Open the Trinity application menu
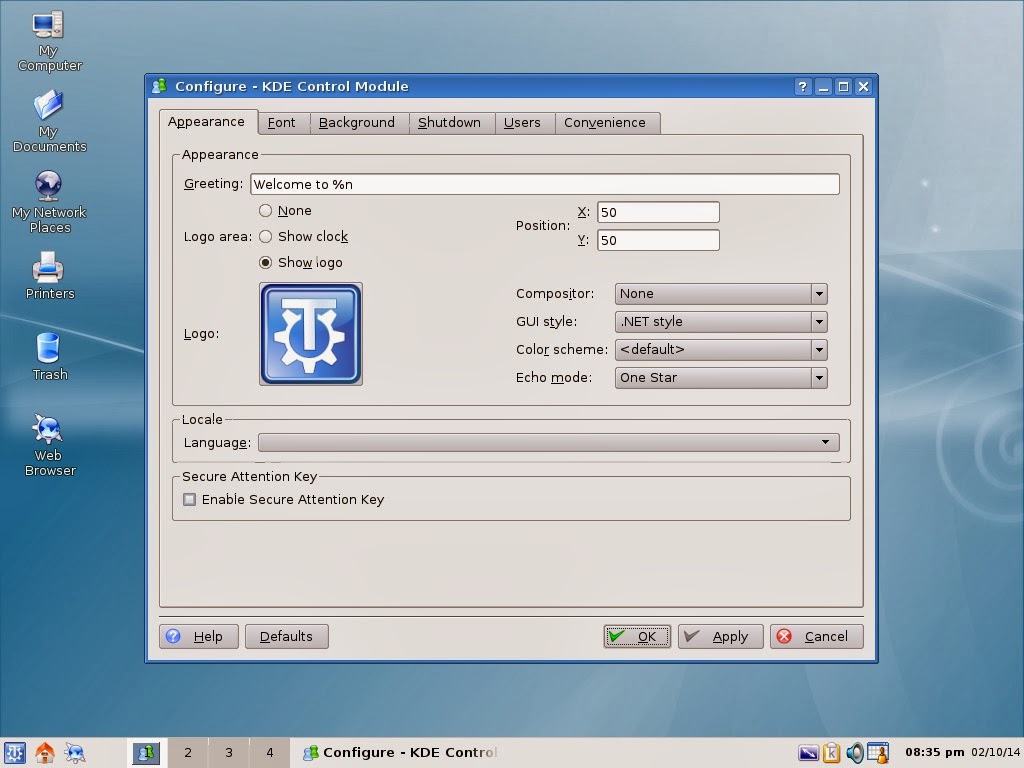The height and width of the screenshot is (768, 1024). (x=15, y=752)
